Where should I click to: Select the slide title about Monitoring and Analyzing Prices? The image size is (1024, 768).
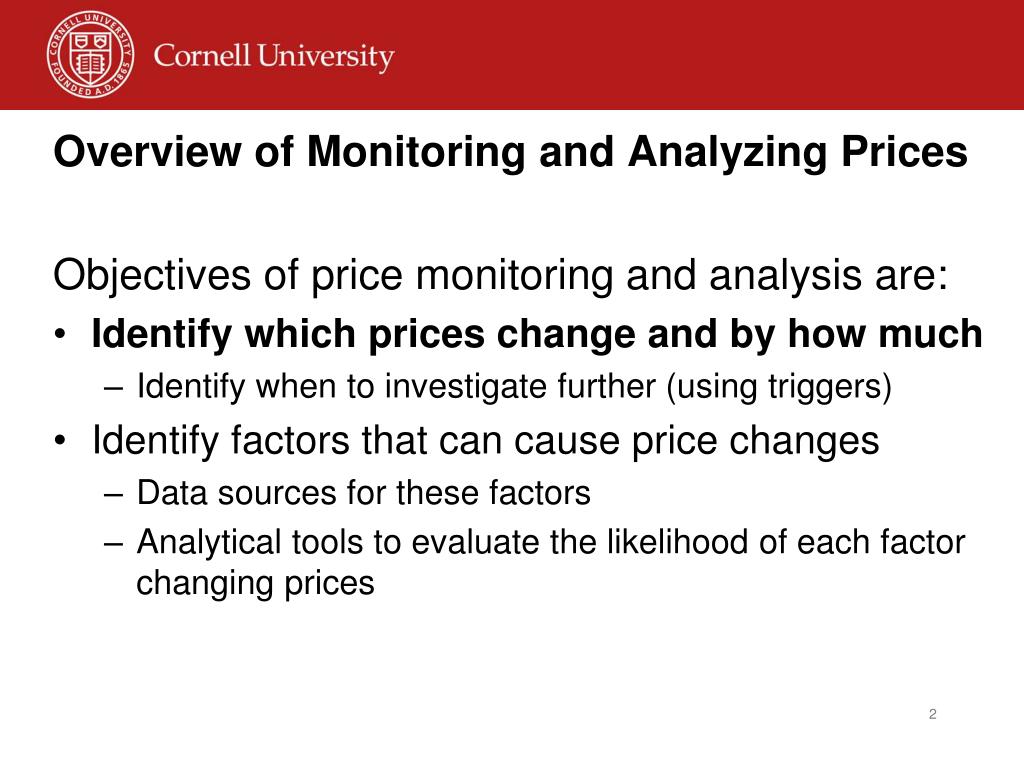click(510, 153)
